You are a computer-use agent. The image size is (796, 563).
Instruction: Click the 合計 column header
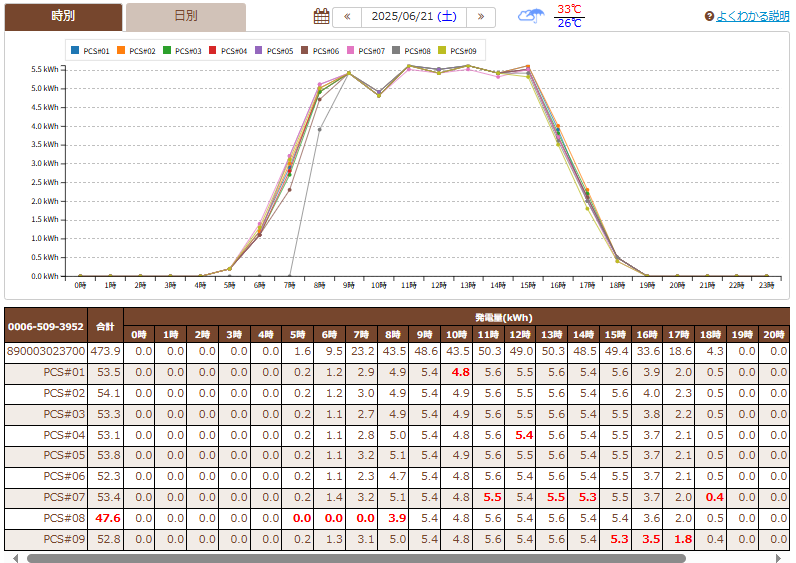[106, 326]
